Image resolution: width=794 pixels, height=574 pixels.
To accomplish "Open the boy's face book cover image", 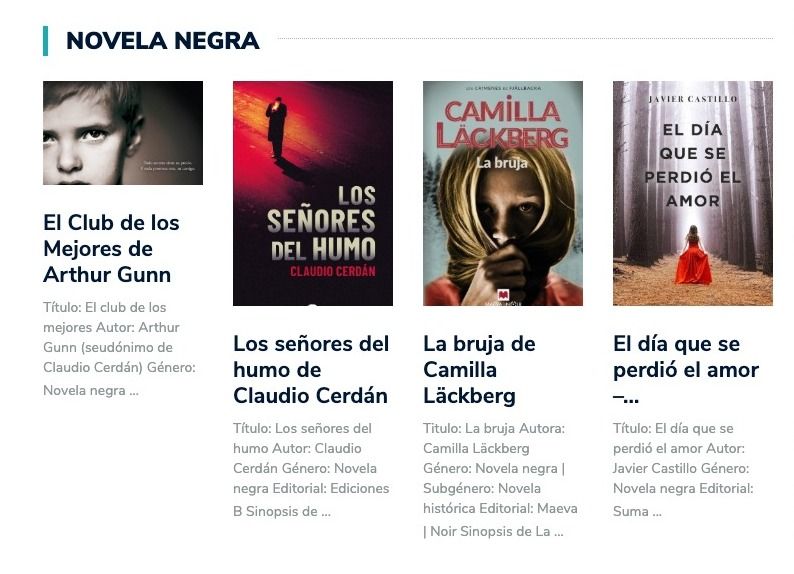I will coord(123,133).
